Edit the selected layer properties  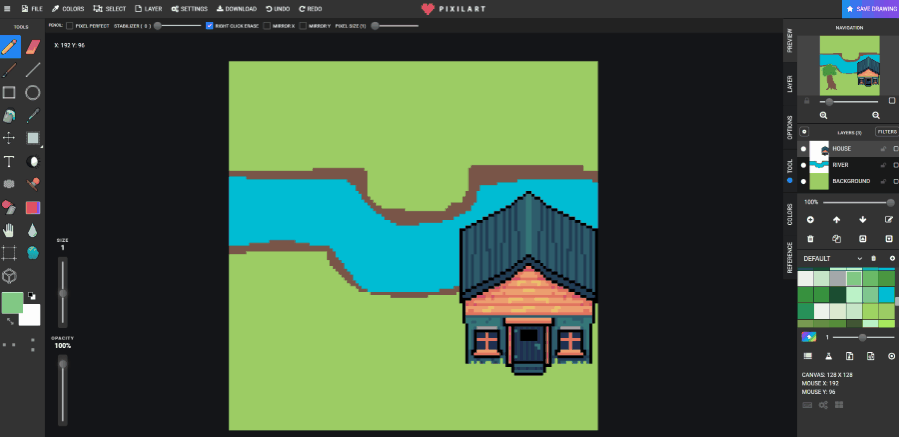click(x=889, y=220)
